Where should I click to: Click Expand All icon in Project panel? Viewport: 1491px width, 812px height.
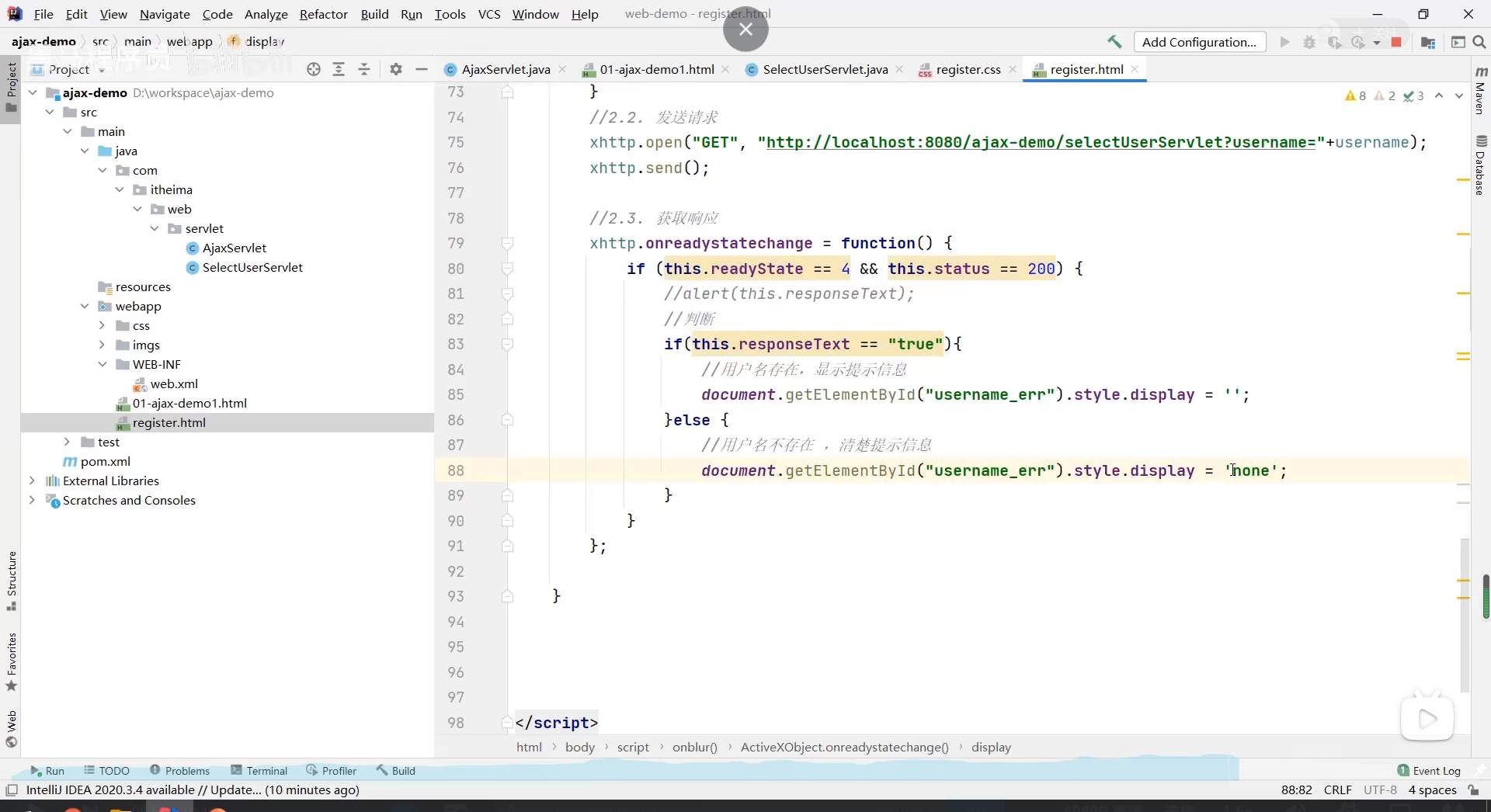click(x=339, y=69)
